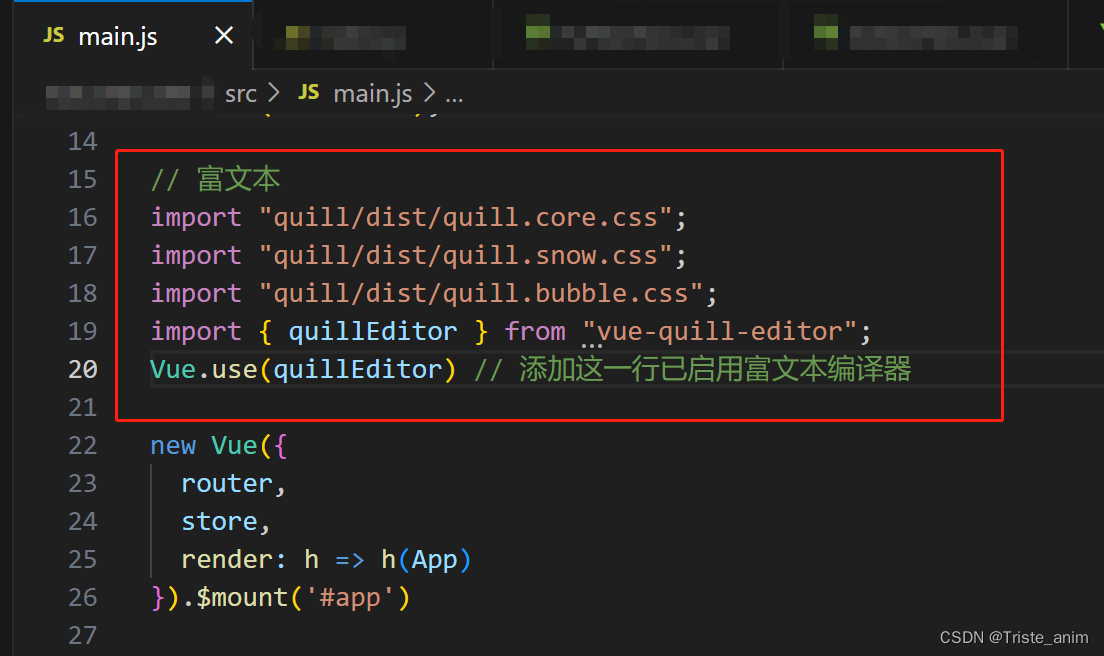Screen dimensions: 1104x656
Task: Click the yellow JS icon in the breadcrumb bar
Action: point(308,93)
